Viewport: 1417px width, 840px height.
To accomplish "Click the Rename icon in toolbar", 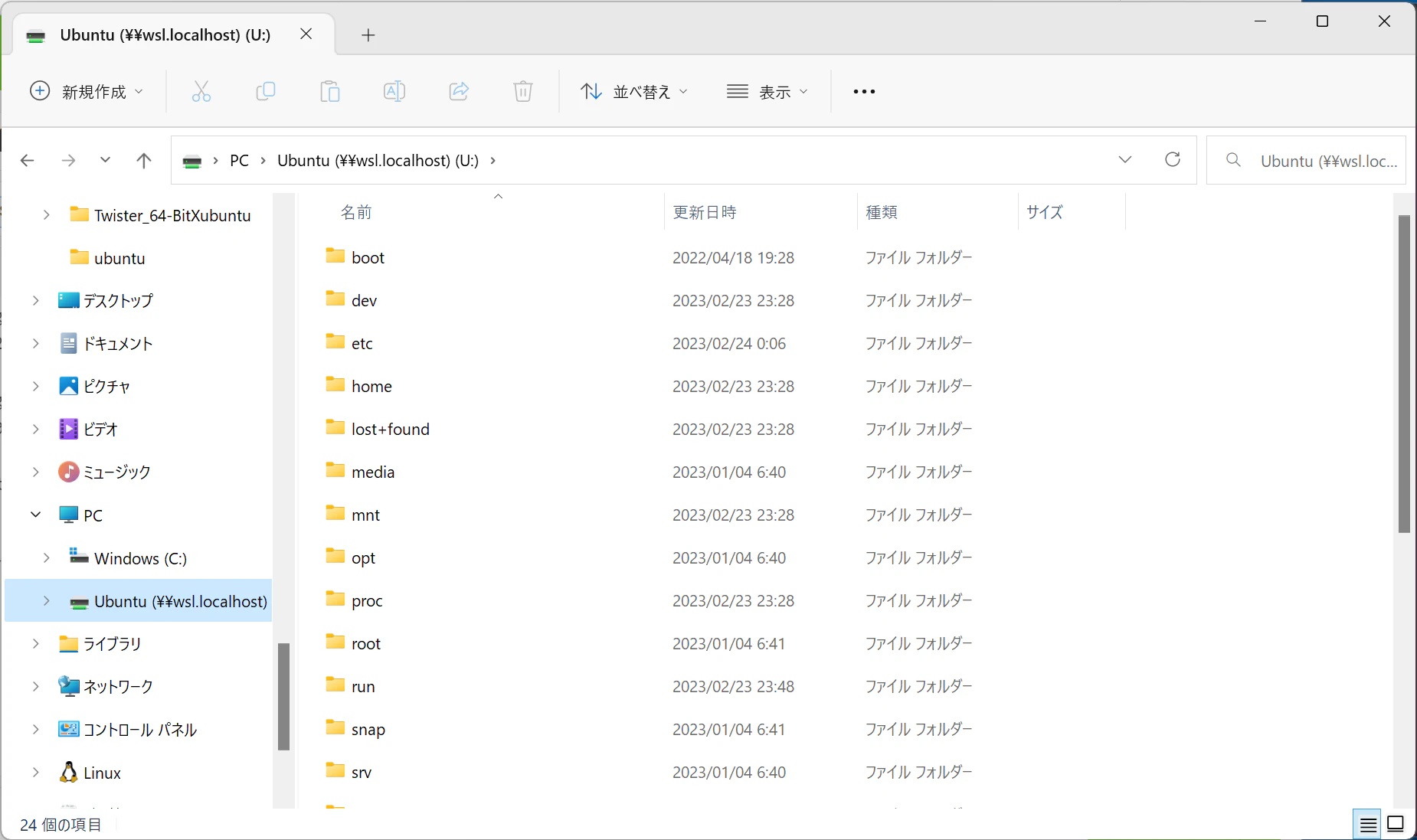I will [394, 92].
